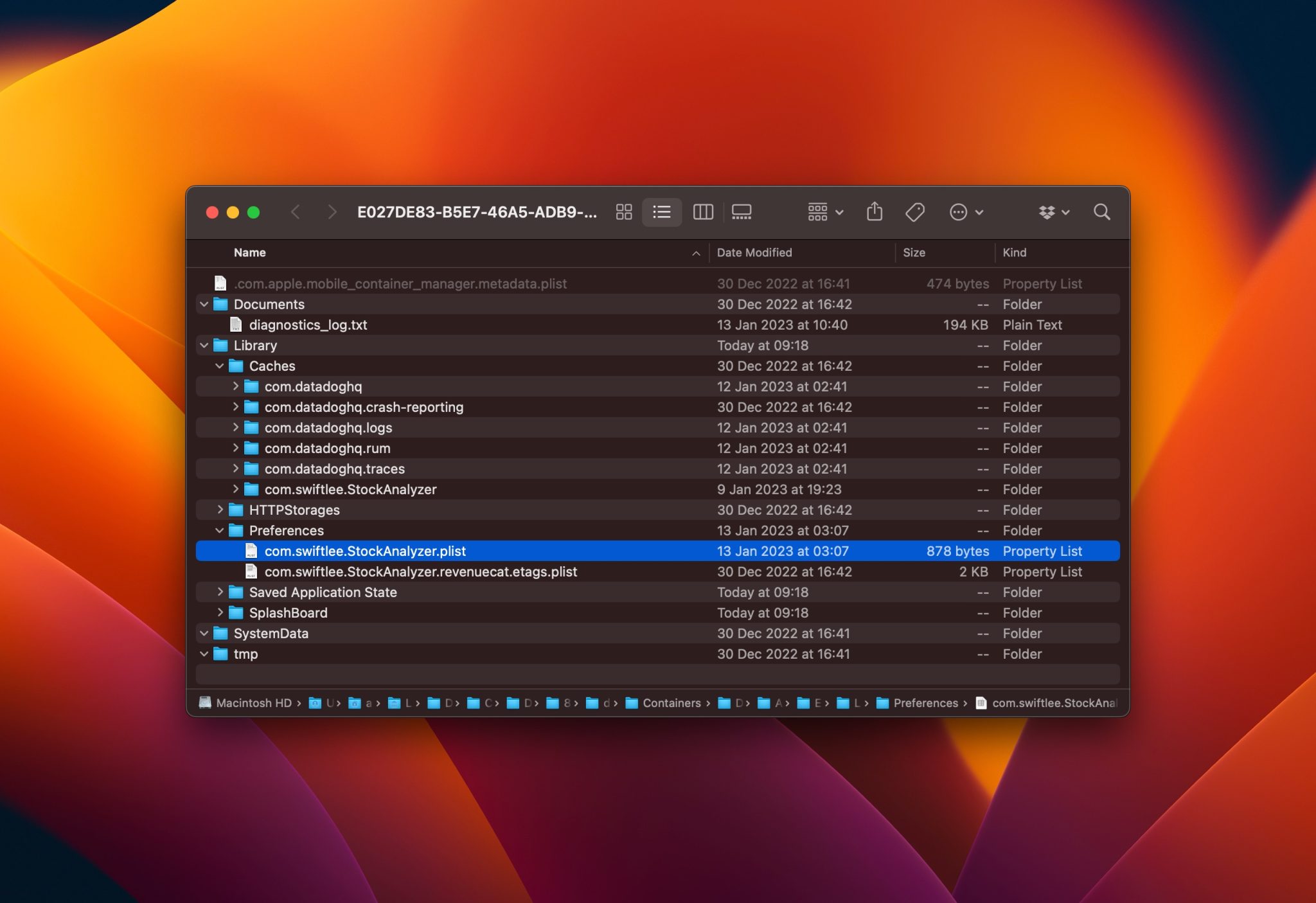Open Containers in the path bar
This screenshot has height=903, width=1316.
[671, 703]
